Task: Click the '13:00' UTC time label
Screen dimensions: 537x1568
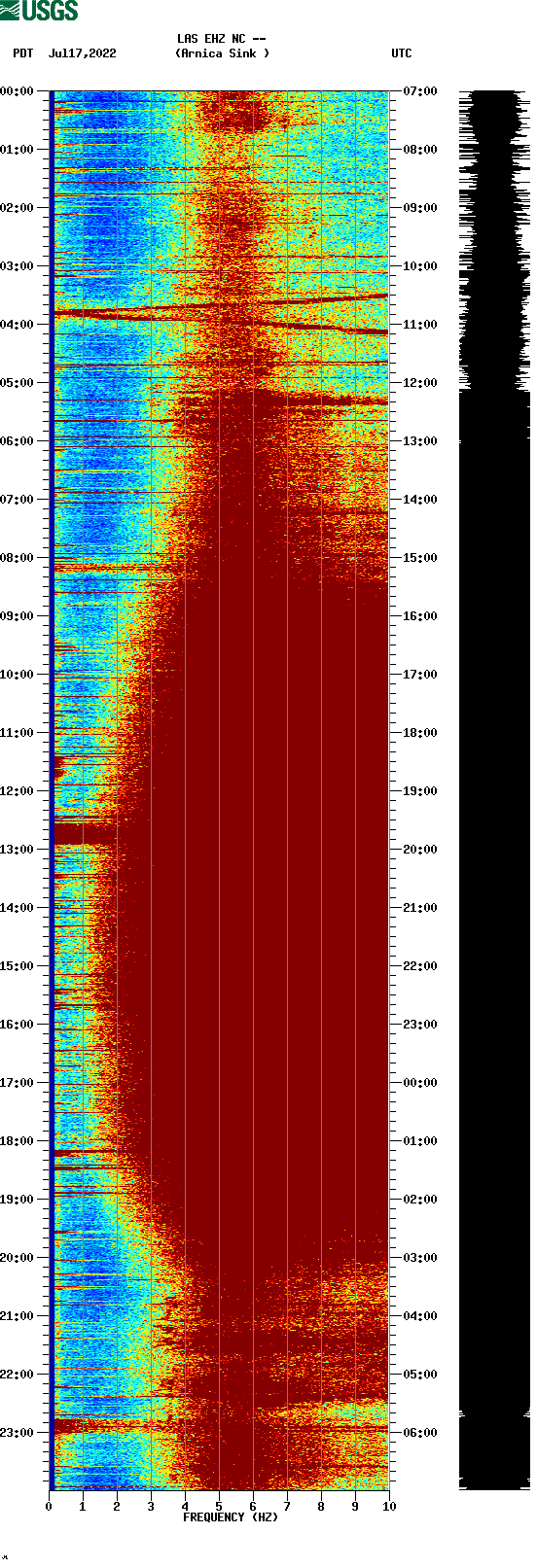Action: pos(420,441)
